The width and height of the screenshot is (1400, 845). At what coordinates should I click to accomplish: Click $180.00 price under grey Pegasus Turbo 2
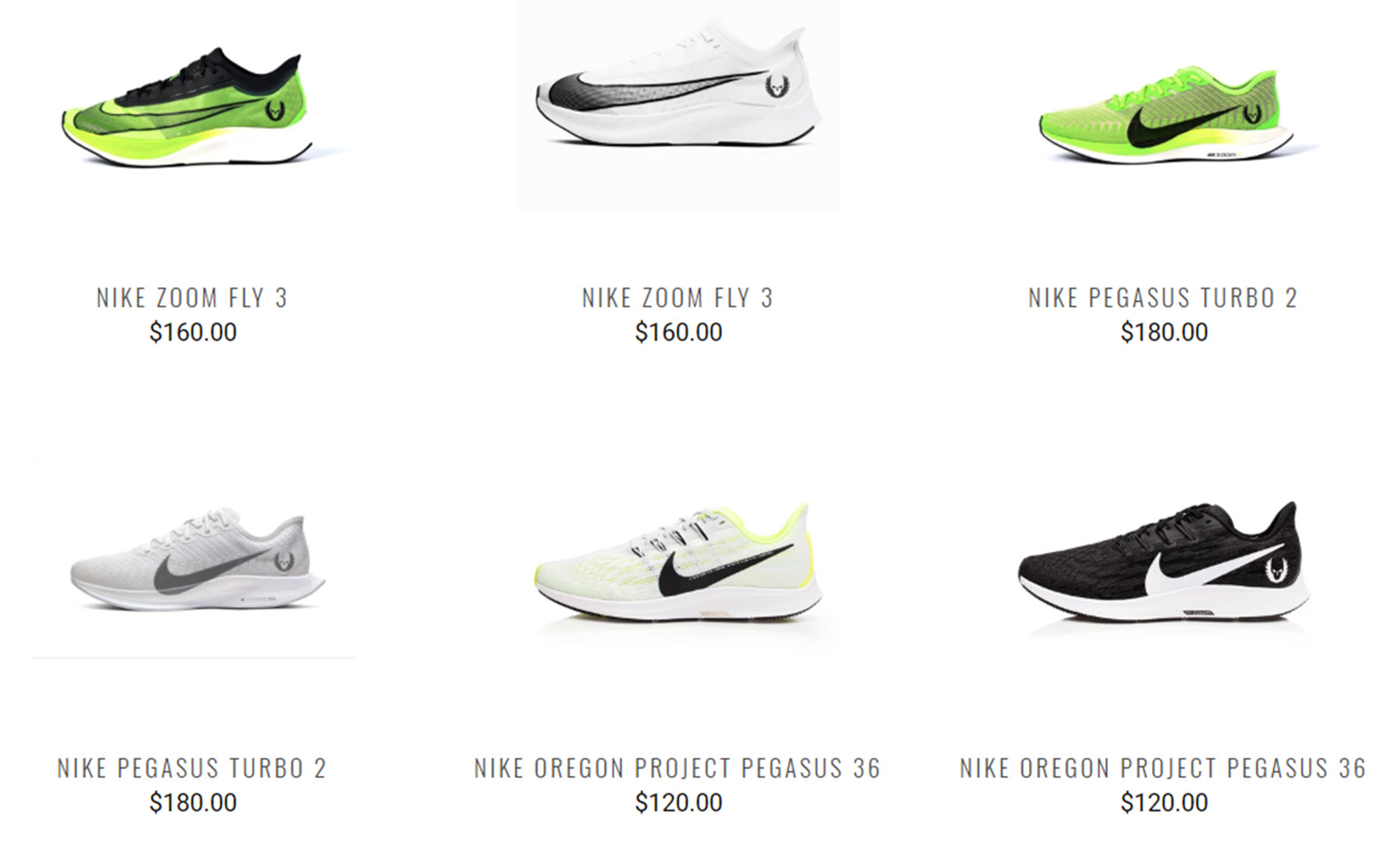193,803
